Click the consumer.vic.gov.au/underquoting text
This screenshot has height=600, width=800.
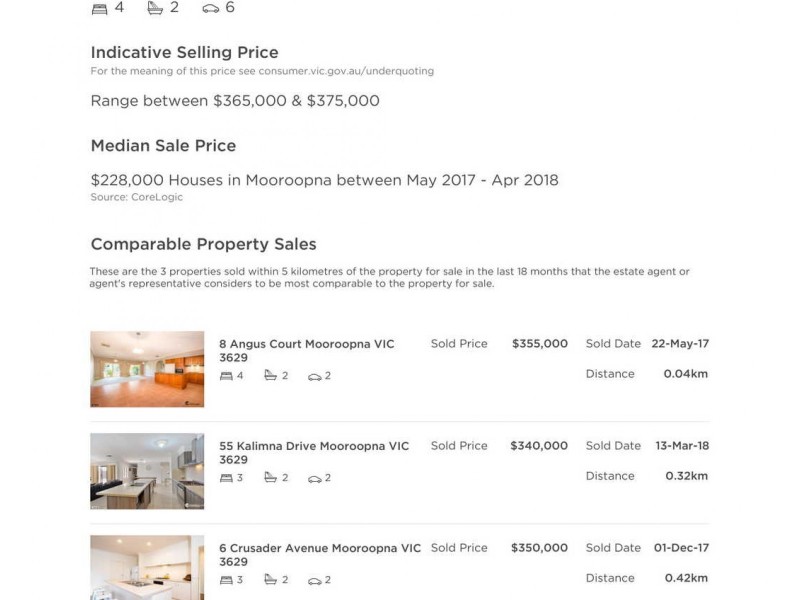point(346,71)
